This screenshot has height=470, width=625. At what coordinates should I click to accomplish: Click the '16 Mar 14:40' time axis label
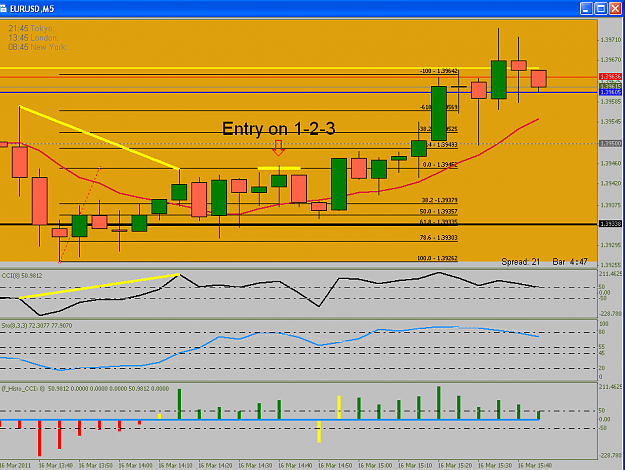tap(295, 465)
